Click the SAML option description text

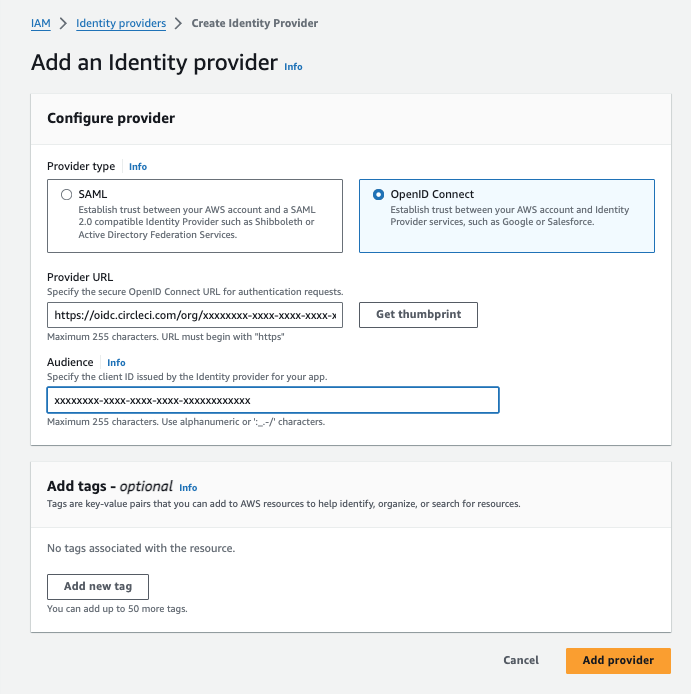(198, 222)
